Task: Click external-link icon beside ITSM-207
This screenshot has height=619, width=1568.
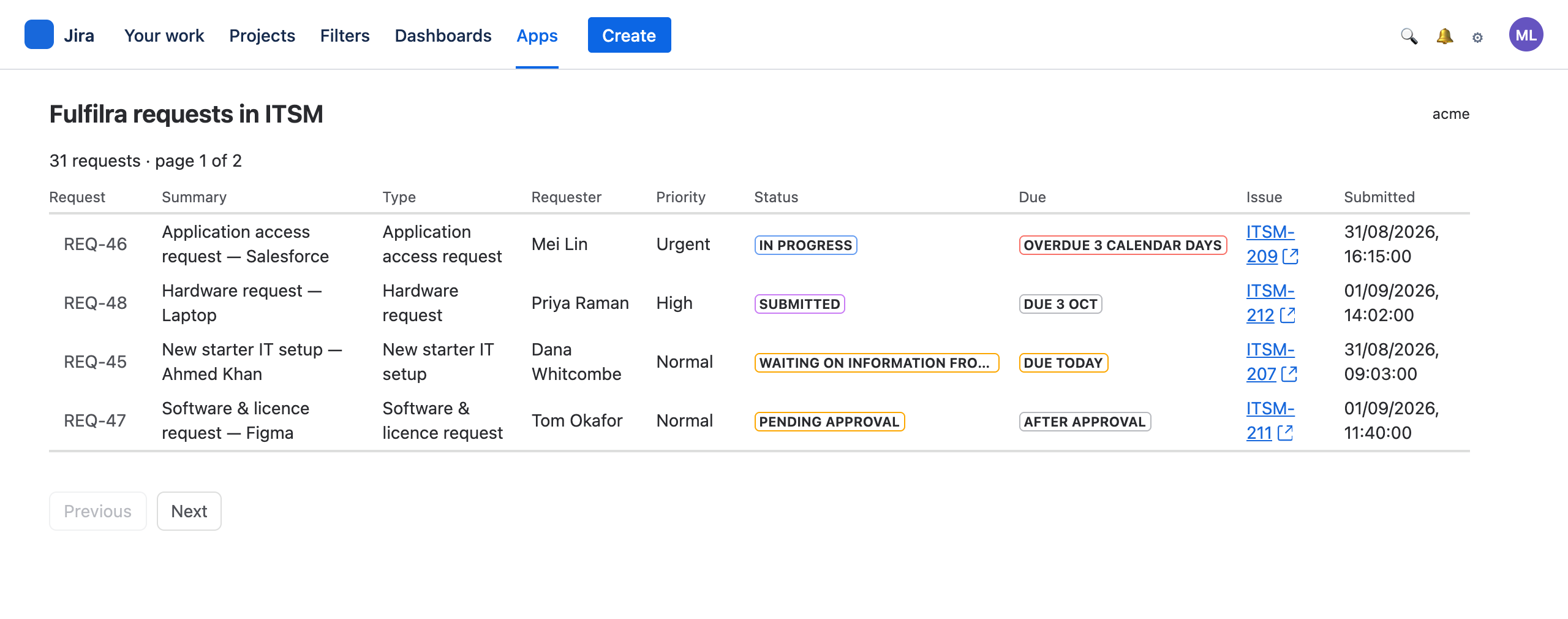Action: pos(1289,374)
